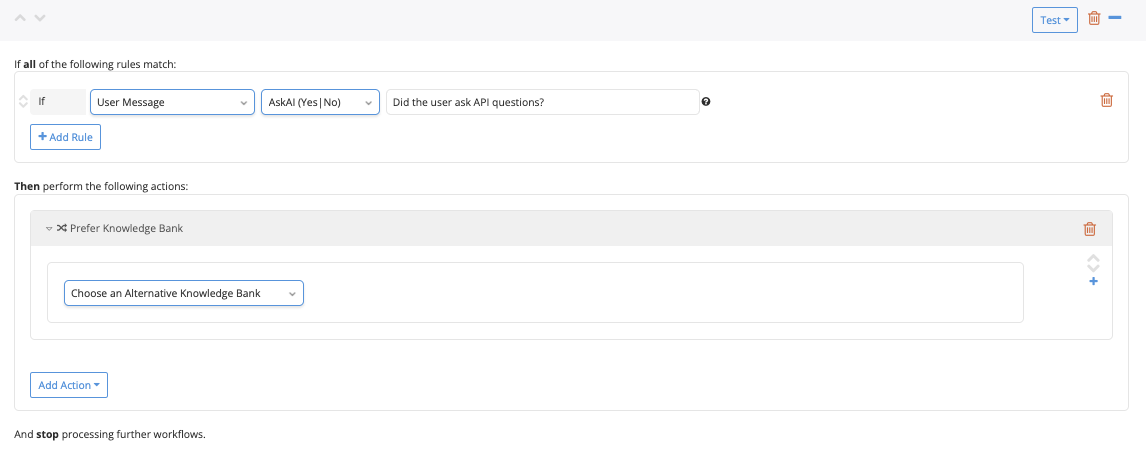Open the Add Action dropdown button
The height and width of the screenshot is (452, 1146).
[x=69, y=385]
